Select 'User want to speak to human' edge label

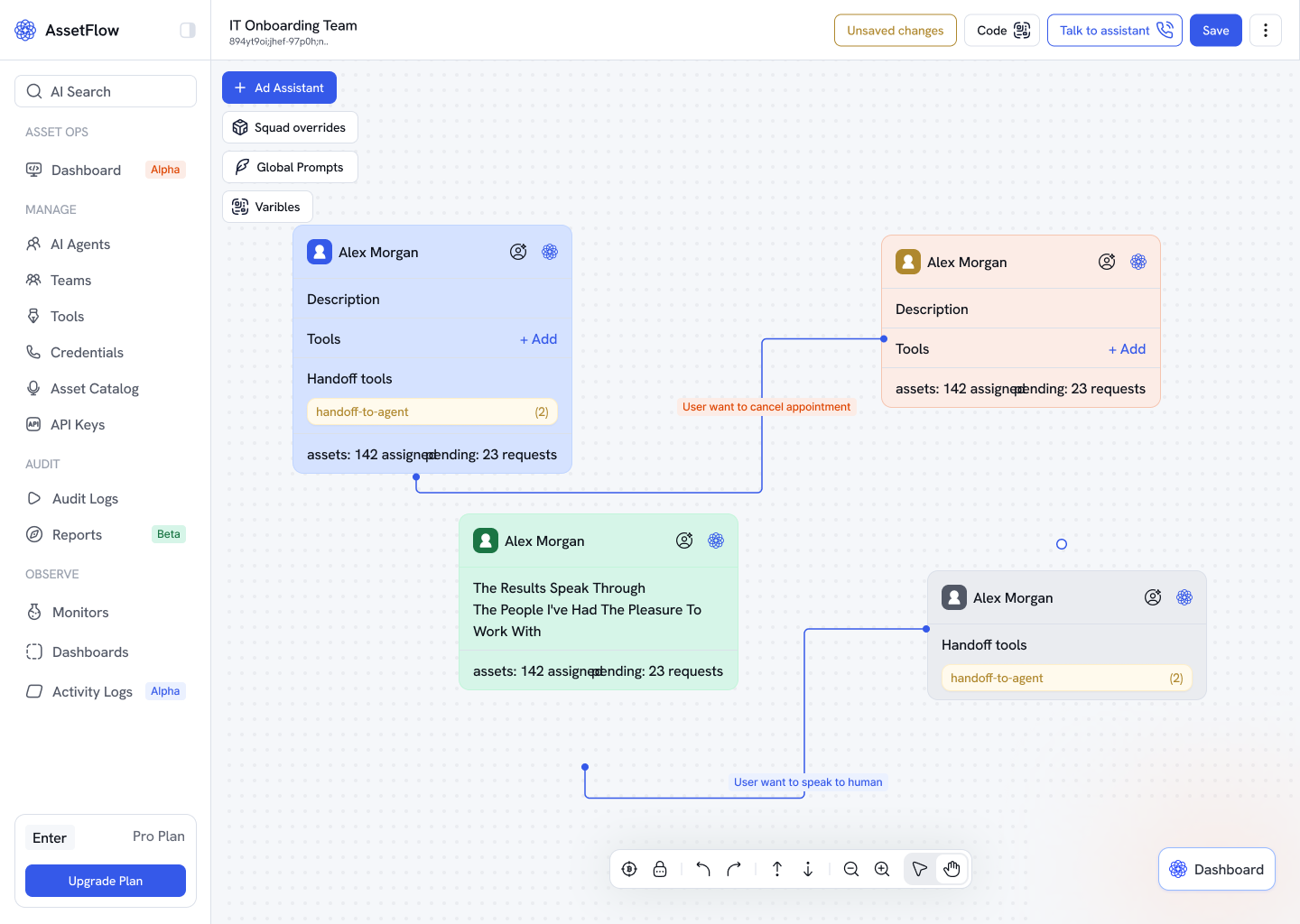(808, 782)
